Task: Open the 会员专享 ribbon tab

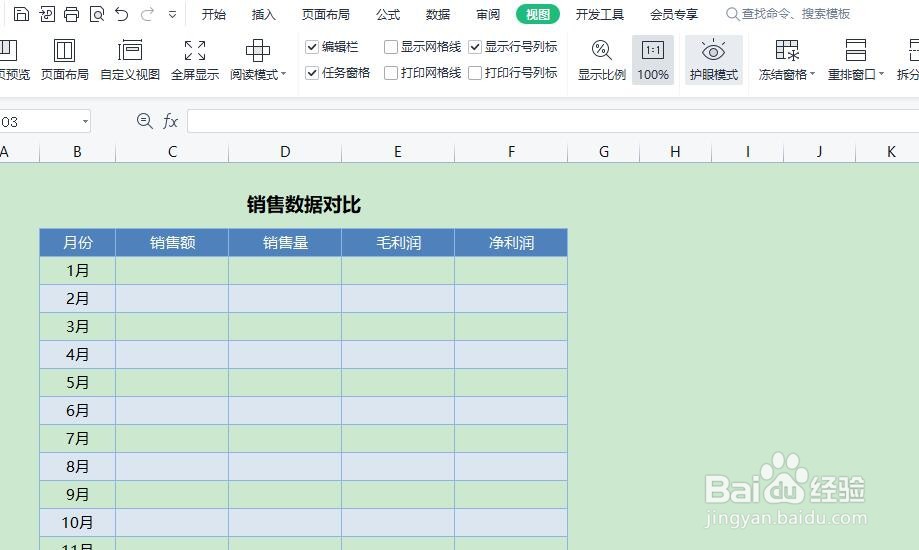Action: [673, 14]
